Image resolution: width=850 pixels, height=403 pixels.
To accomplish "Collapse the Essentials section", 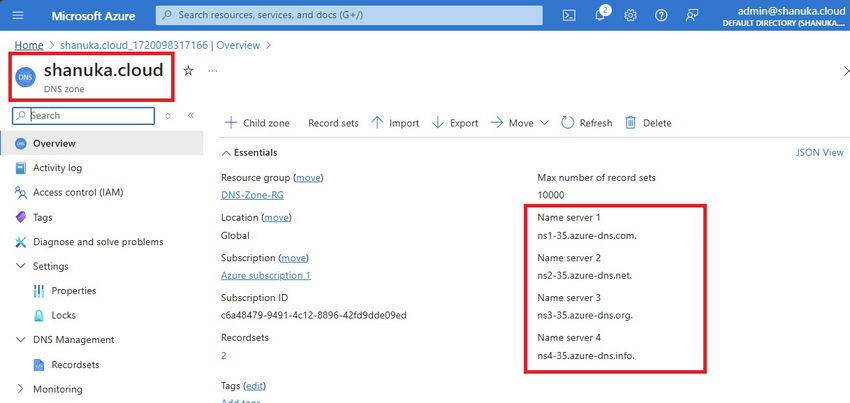I will tap(226, 153).
